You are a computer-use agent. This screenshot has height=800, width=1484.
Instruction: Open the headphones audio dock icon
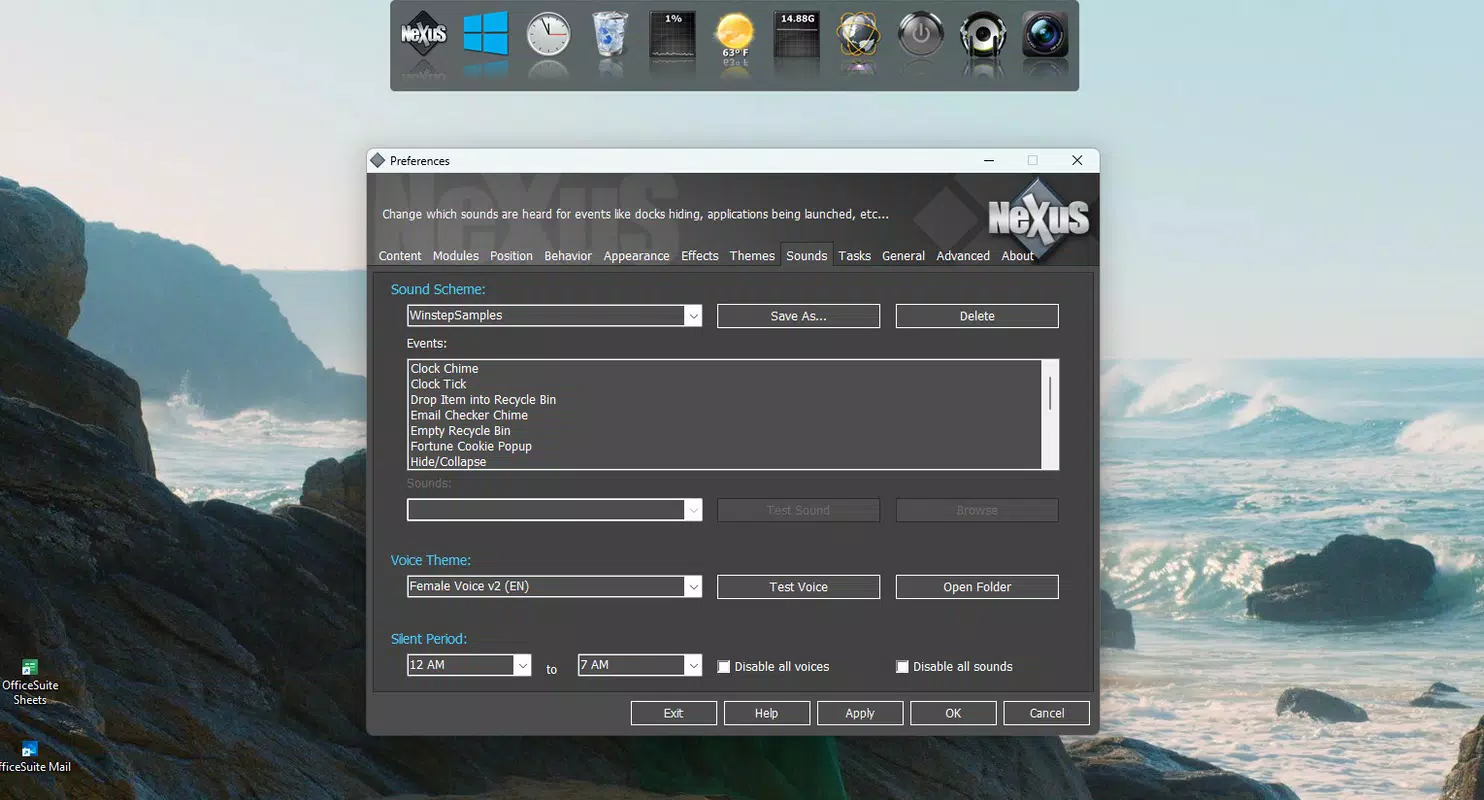[983, 35]
